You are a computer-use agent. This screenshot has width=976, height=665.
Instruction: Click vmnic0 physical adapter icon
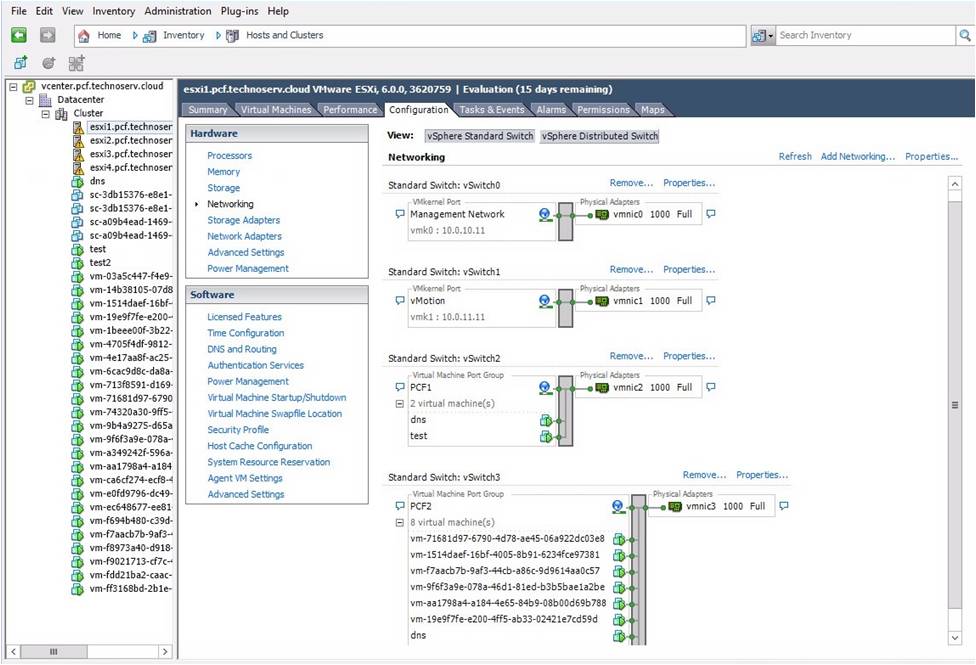(602, 215)
